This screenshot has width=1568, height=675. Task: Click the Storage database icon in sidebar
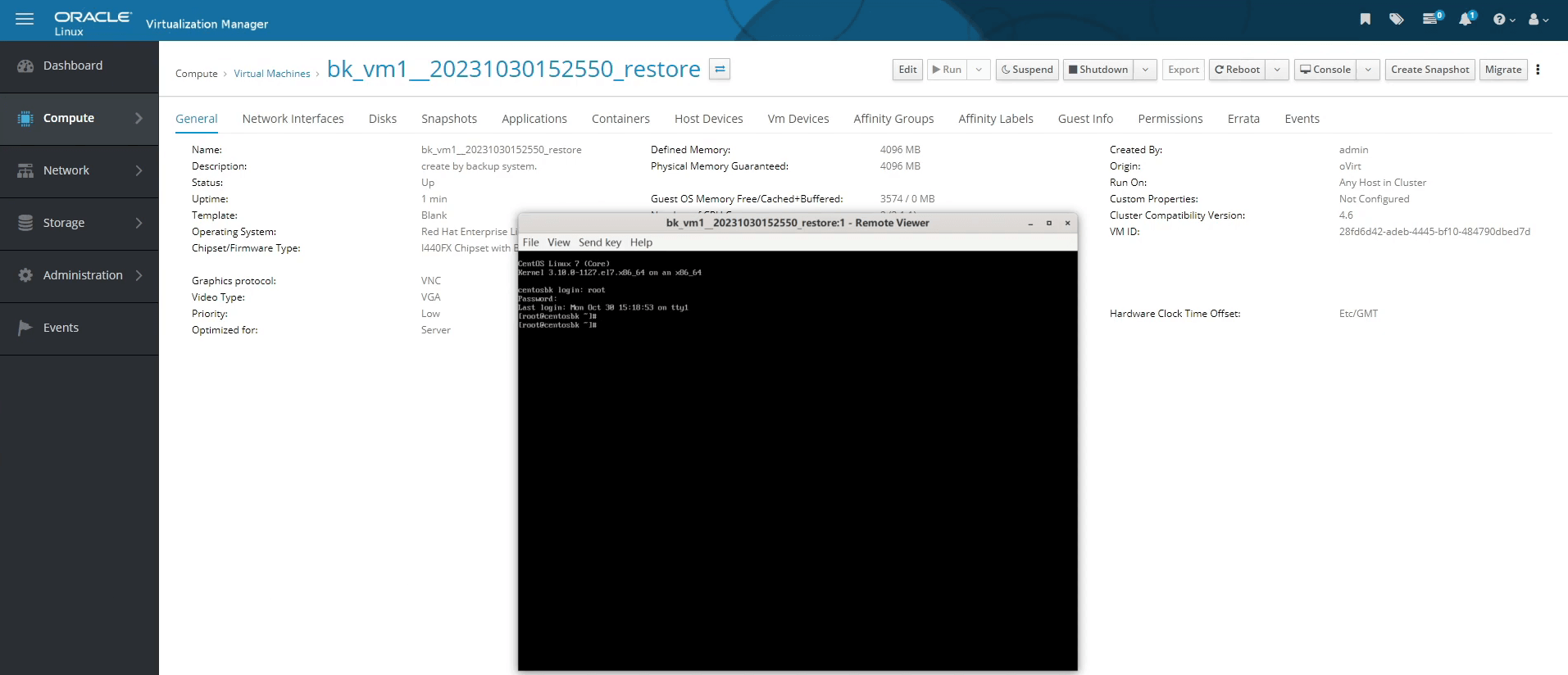[x=25, y=223]
